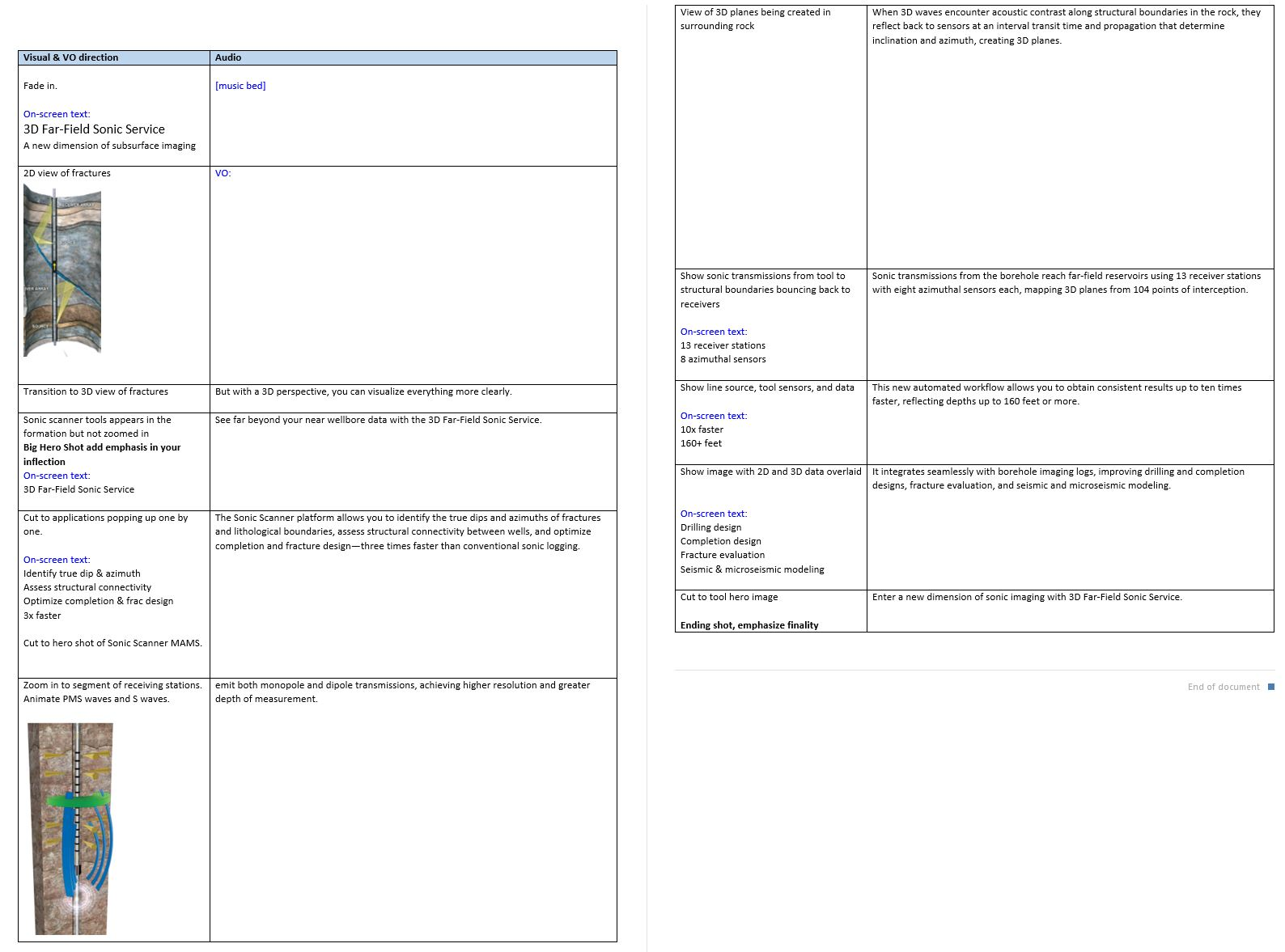The width and height of the screenshot is (1285, 952).
Task: Click the 'Ending shot, emphasize finality' bold text
Action: (x=749, y=625)
